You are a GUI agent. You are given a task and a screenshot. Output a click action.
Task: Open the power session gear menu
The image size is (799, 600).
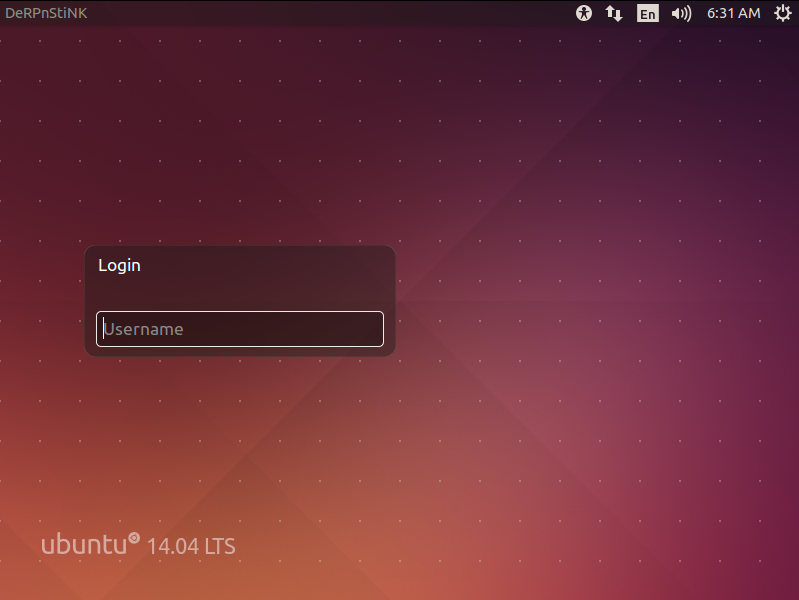[x=783, y=13]
